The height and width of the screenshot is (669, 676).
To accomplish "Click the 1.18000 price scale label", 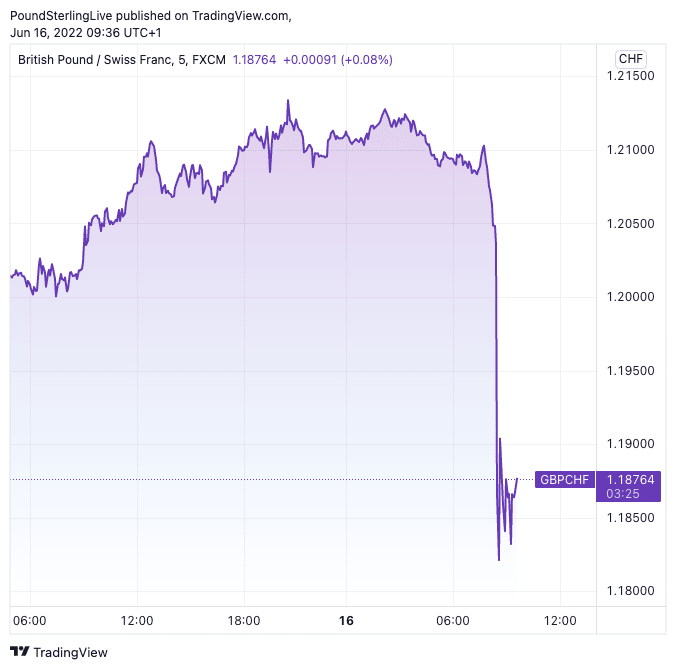I will pyautogui.click(x=631, y=592).
